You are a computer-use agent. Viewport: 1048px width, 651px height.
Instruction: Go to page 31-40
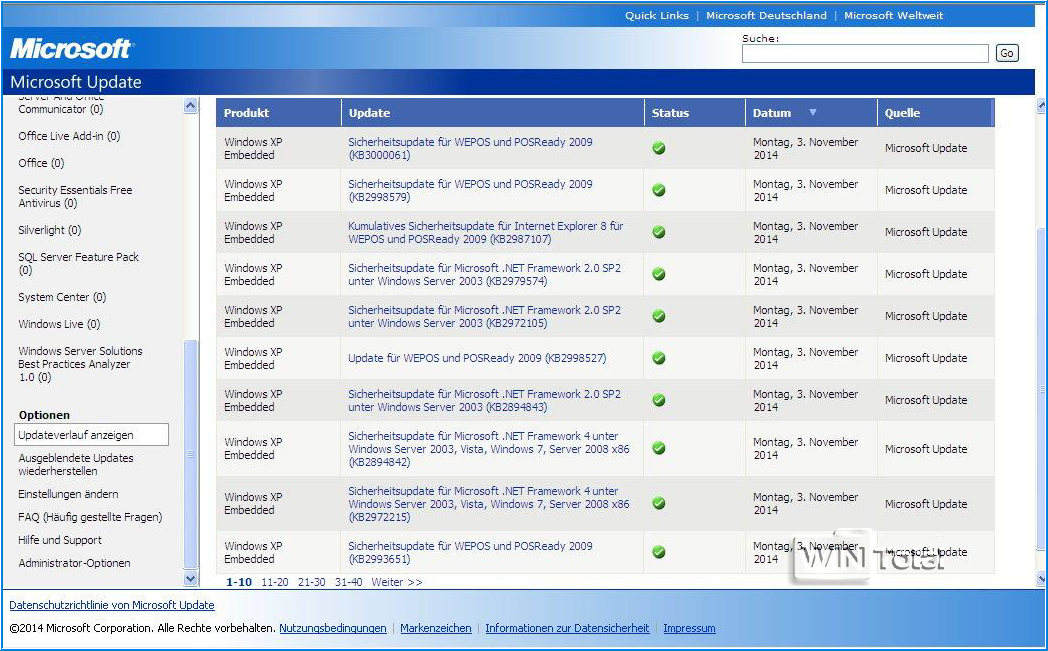pos(348,582)
